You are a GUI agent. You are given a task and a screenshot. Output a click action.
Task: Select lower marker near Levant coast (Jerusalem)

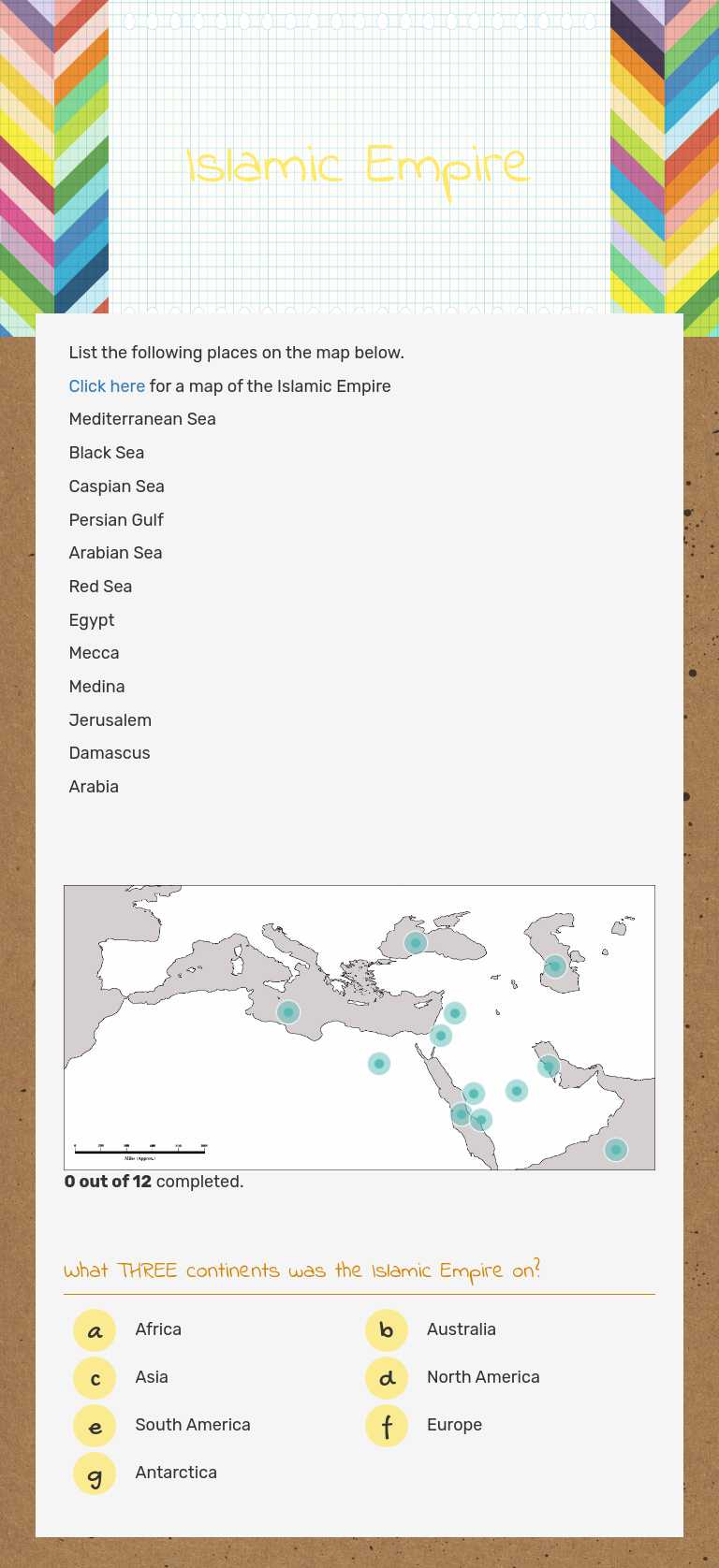pos(441,1036)
